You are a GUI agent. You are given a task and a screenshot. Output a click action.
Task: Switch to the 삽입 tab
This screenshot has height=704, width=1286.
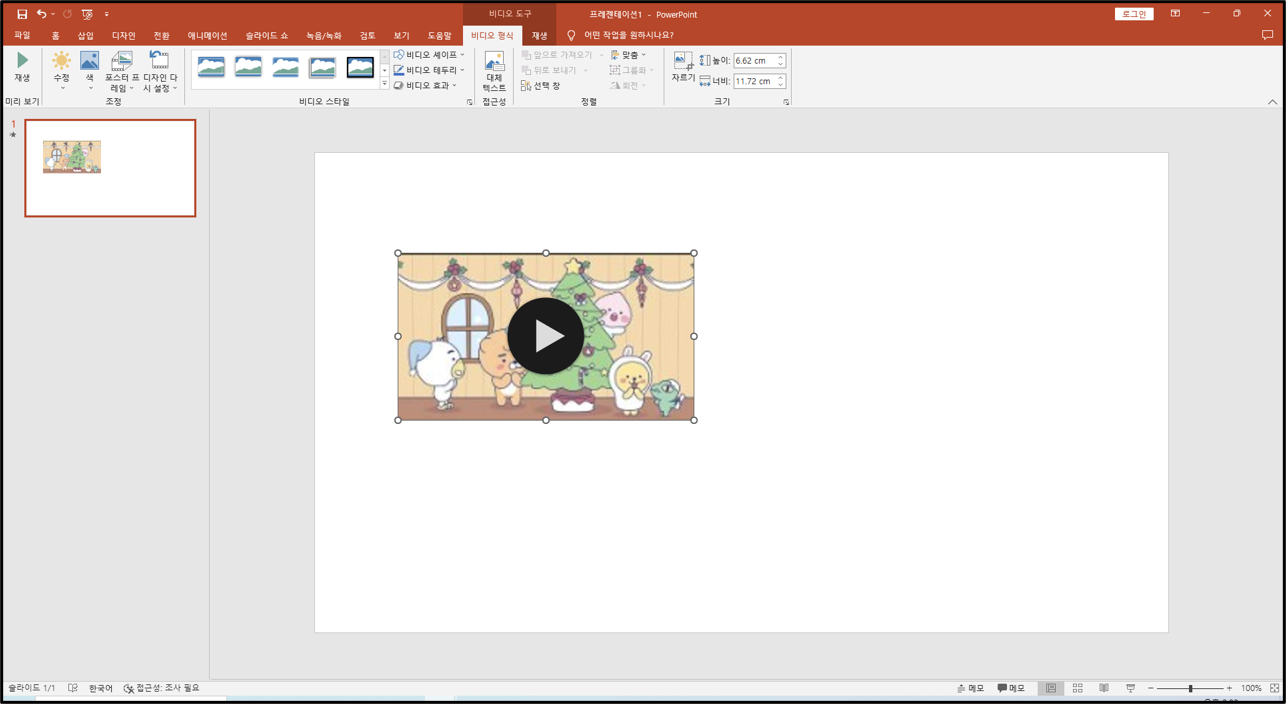click(86, 35)
